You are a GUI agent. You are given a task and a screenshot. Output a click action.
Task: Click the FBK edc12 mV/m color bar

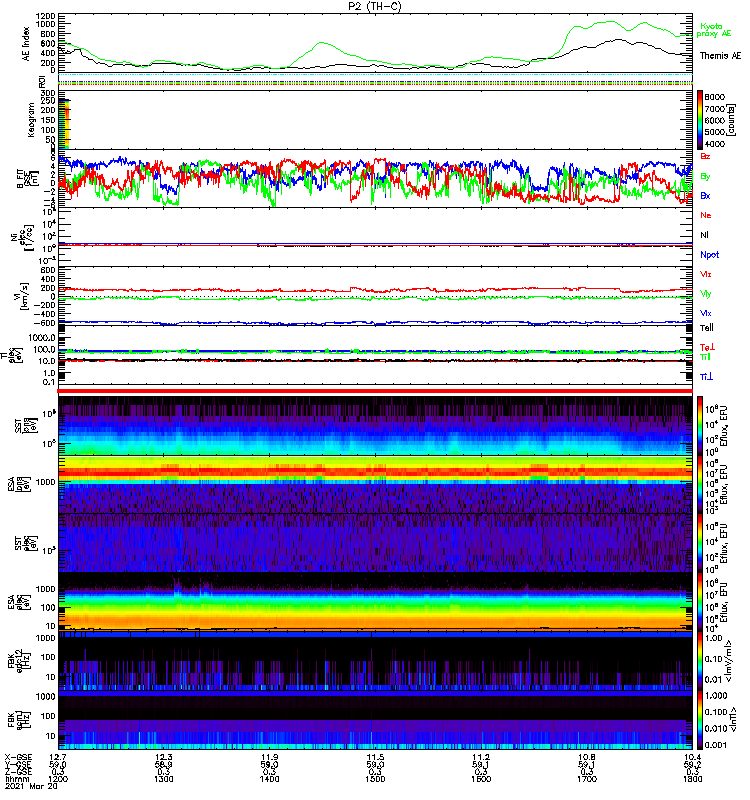pyautogui.click(x=700, y=662)
